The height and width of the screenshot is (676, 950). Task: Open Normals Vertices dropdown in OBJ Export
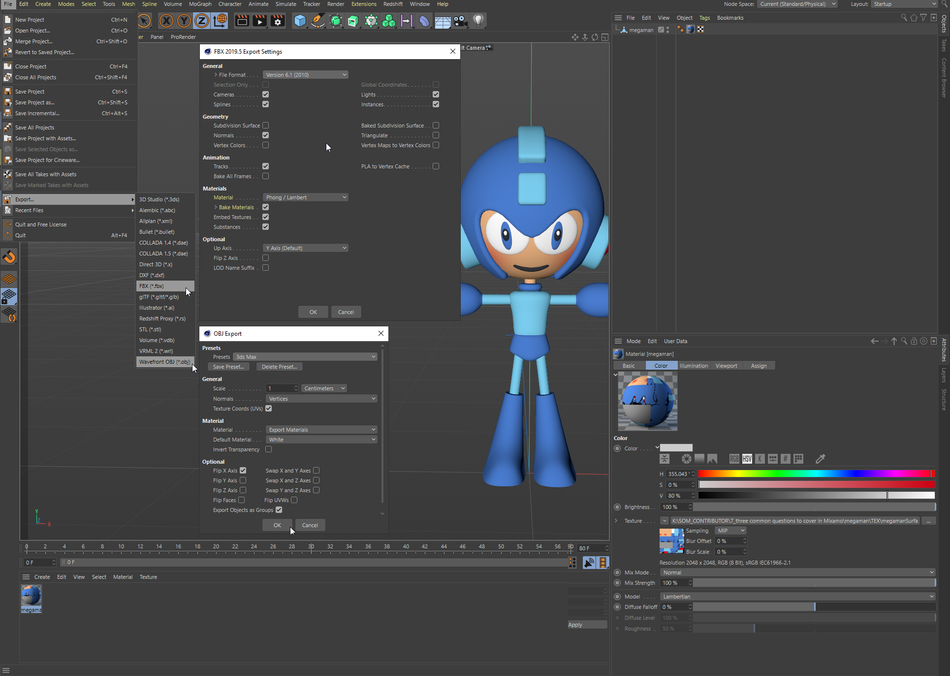coord(322,399)
